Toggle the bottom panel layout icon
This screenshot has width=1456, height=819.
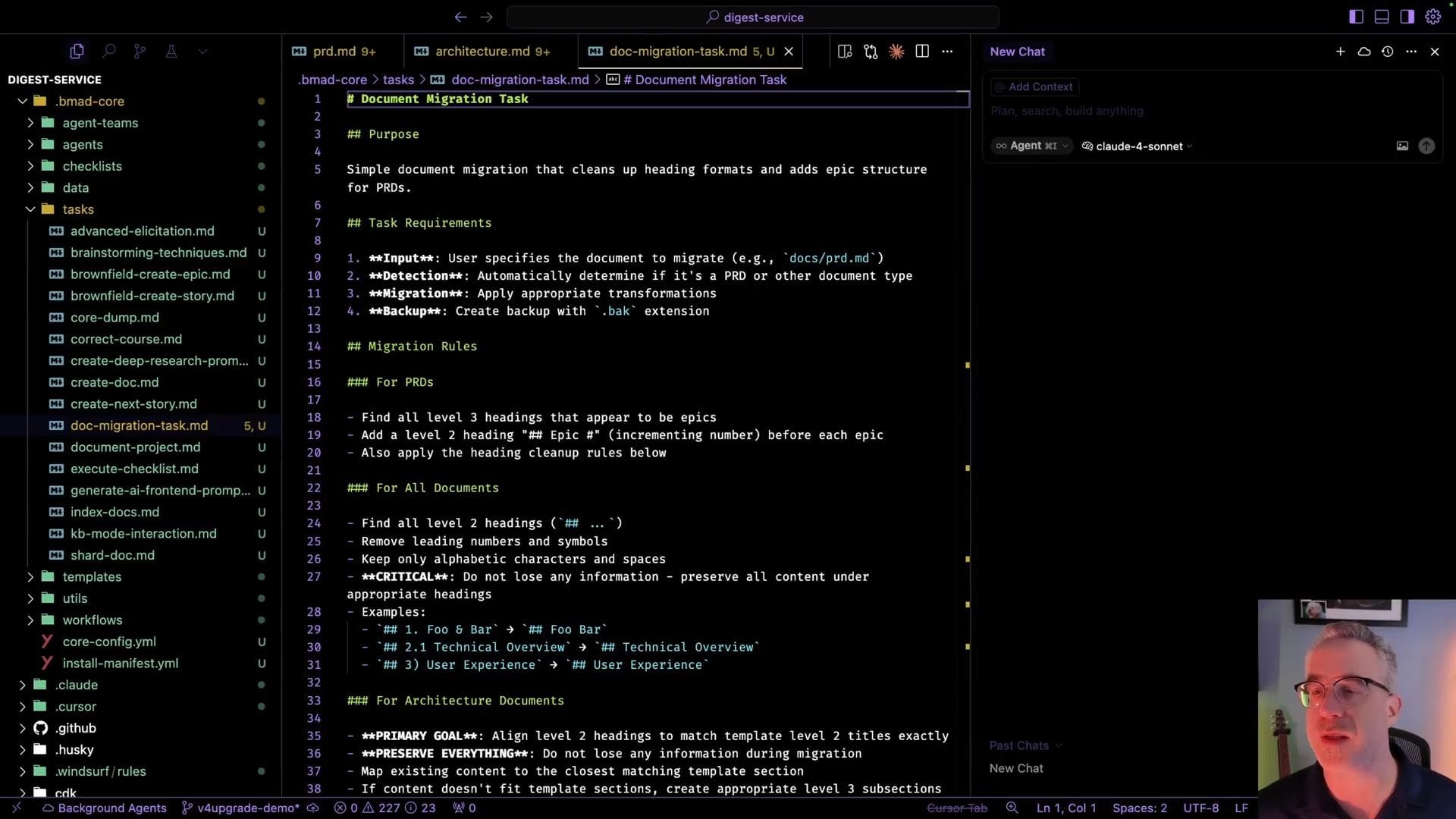point(1382,17)
